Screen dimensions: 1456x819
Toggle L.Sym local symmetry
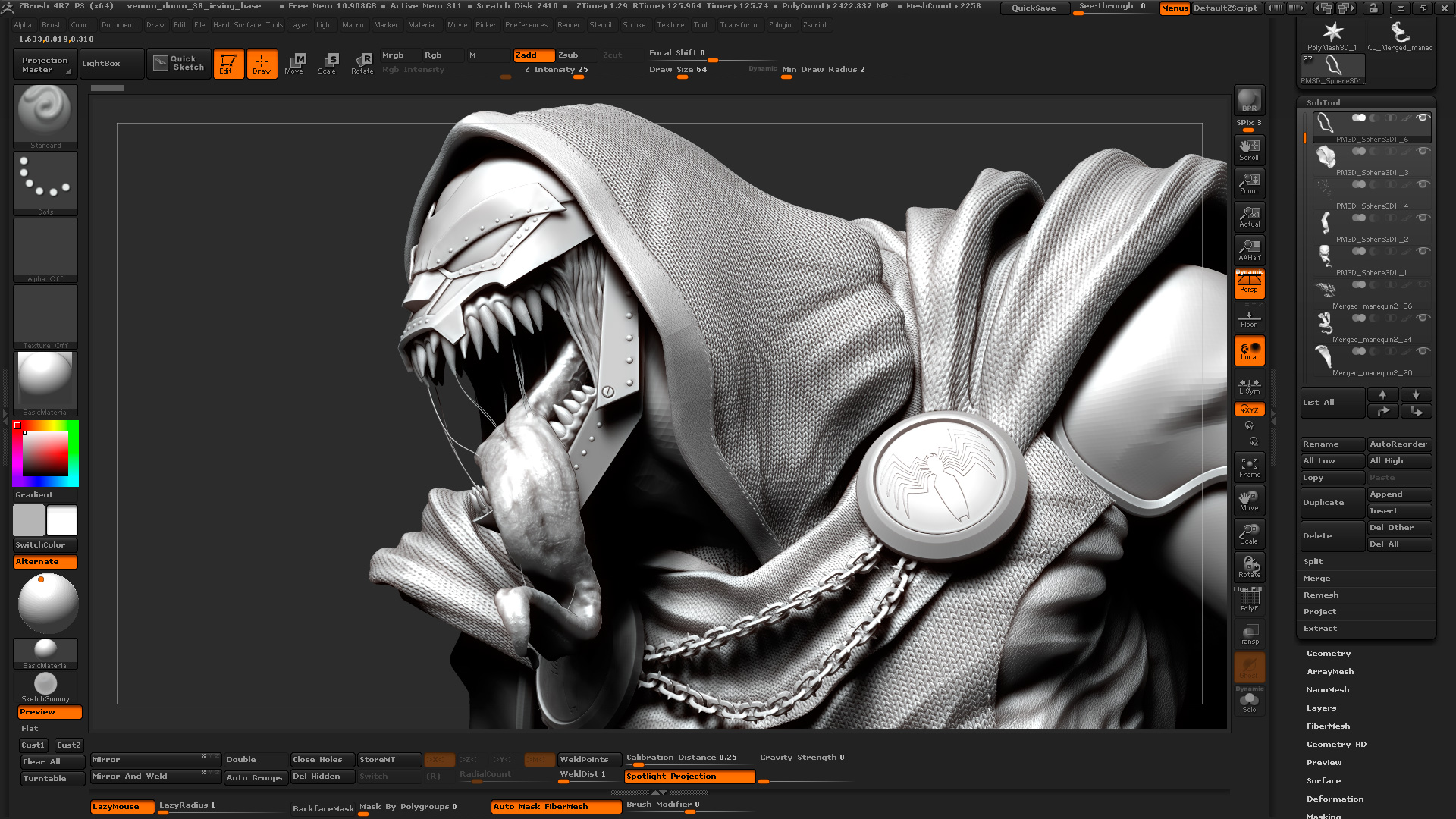point(1249,386)
